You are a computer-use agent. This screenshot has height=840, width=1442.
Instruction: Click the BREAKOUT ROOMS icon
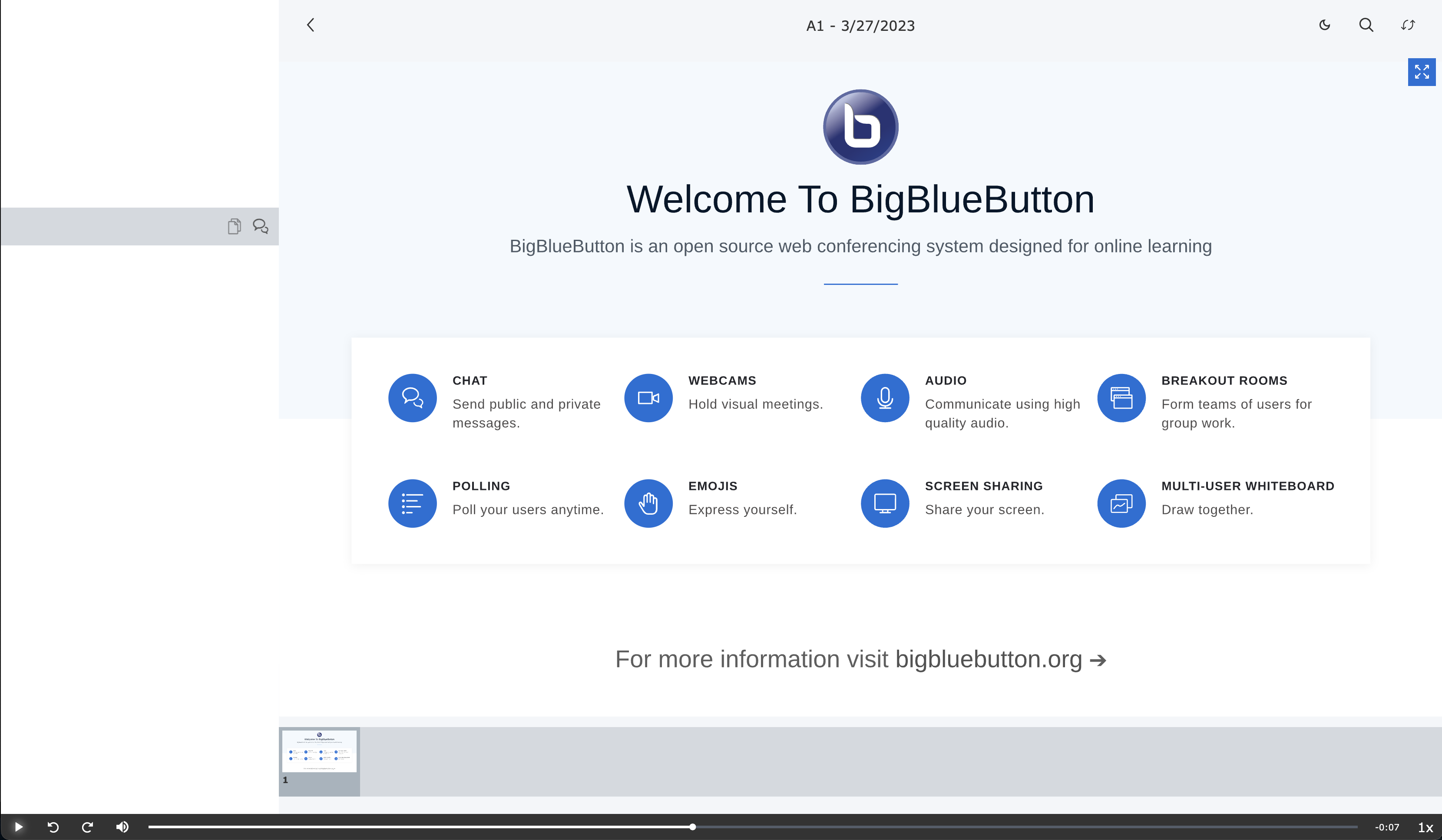[x=1121, y=398]
